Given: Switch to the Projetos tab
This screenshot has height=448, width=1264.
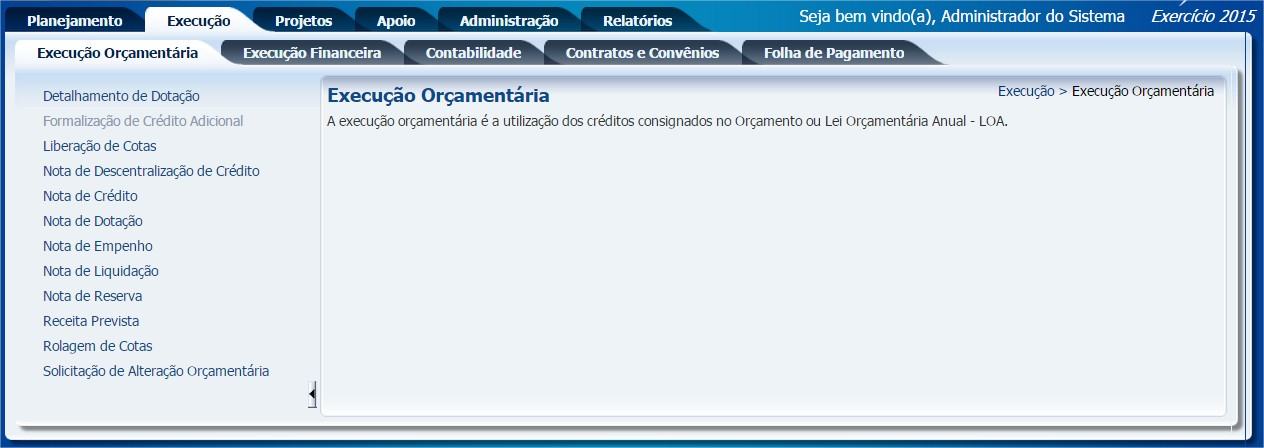Looking at the screenshot, I should point(303,21).
